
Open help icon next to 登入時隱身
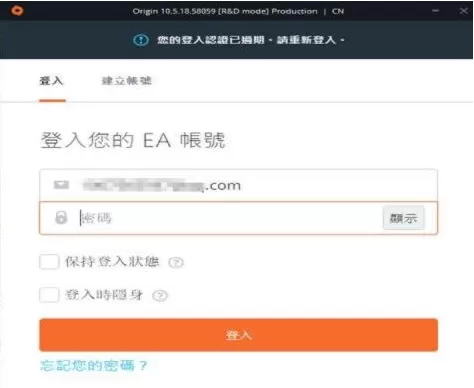point(160,295)
